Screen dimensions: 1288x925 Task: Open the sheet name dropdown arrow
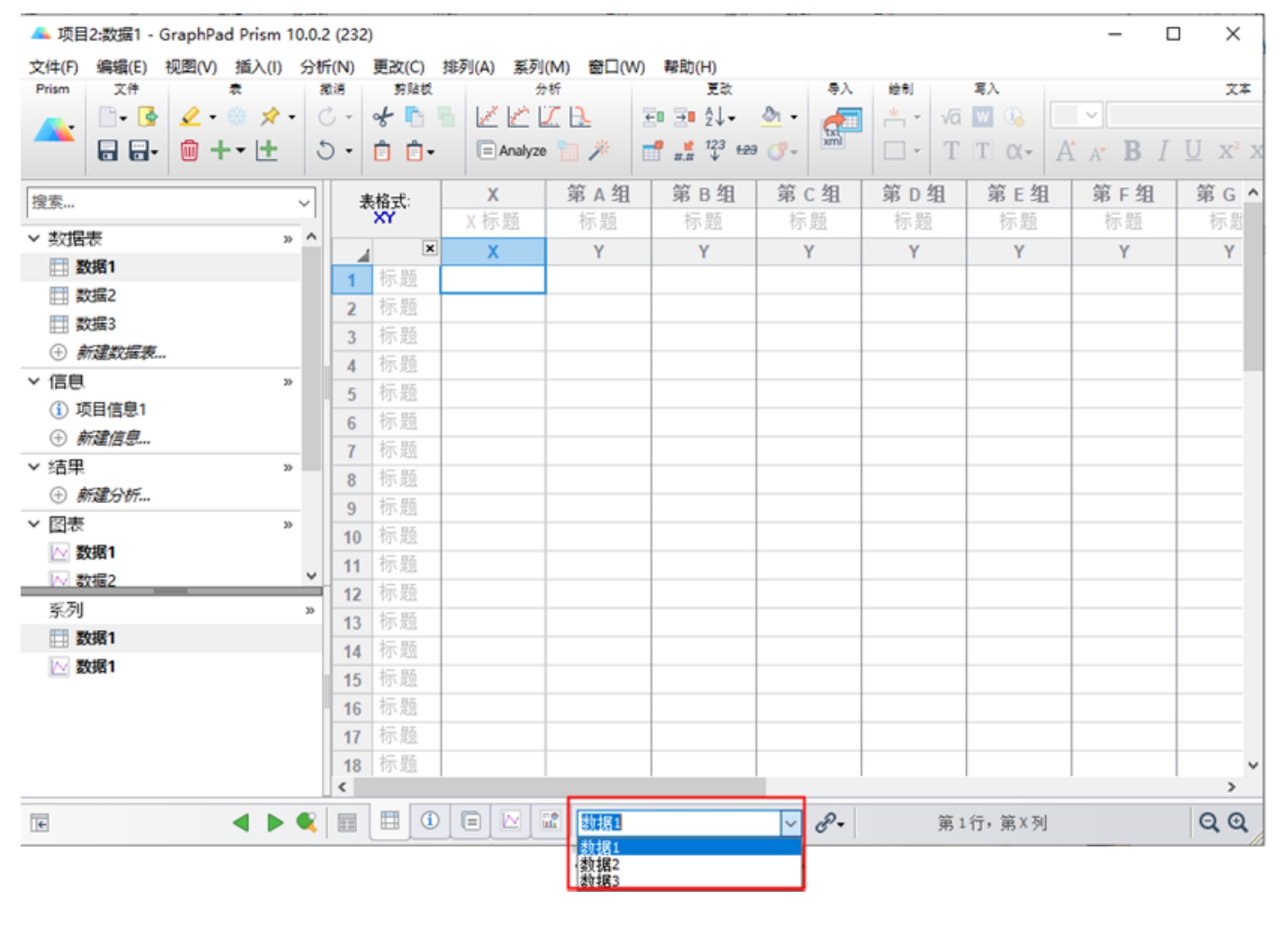[x=790, y=822]
